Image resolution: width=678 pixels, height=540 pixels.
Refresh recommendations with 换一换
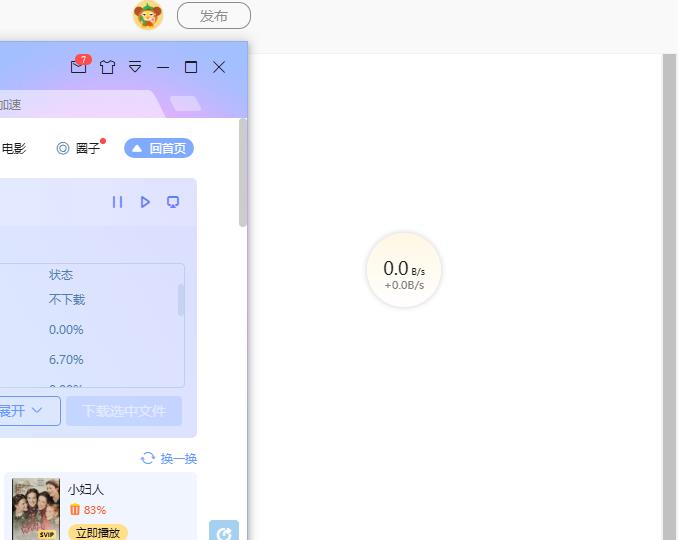click(169, 458)
